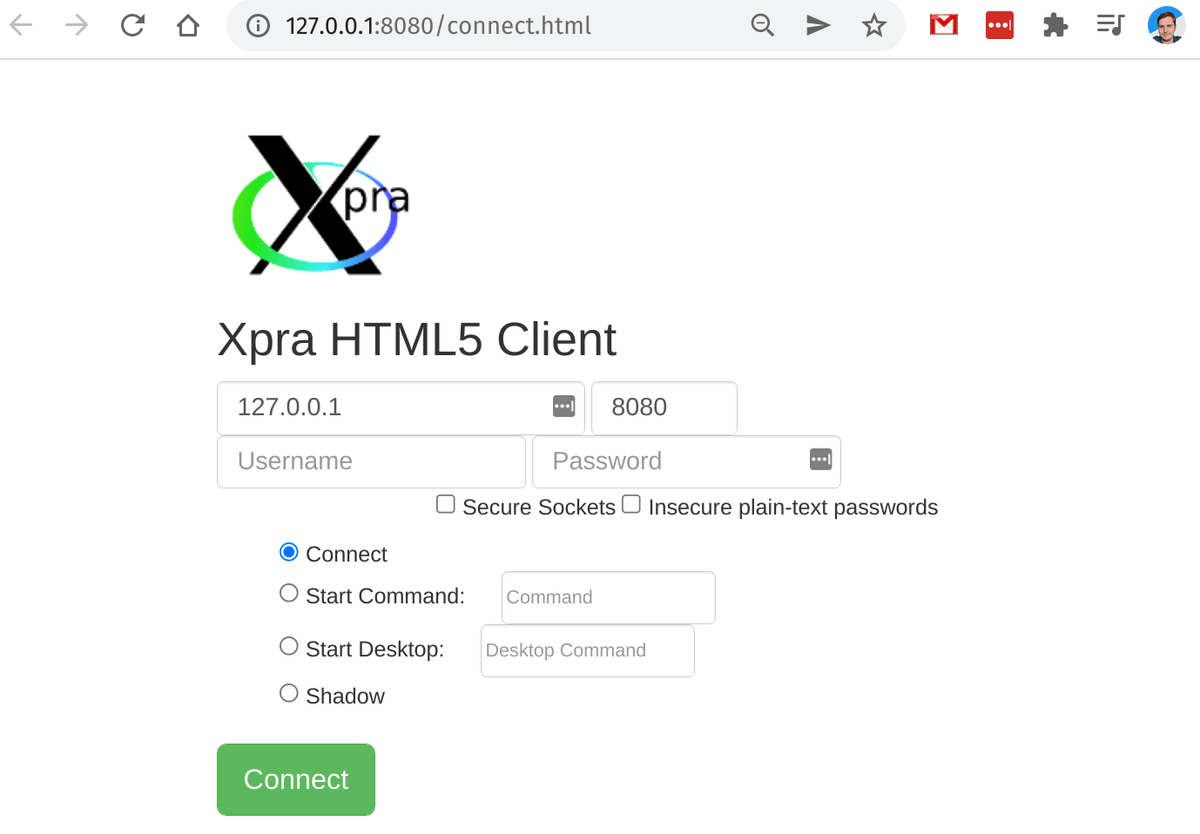Click the Gmail icon in the browser toolbar
The height and width of the screenshot is (834, 1200).
(x=943, y=25)
